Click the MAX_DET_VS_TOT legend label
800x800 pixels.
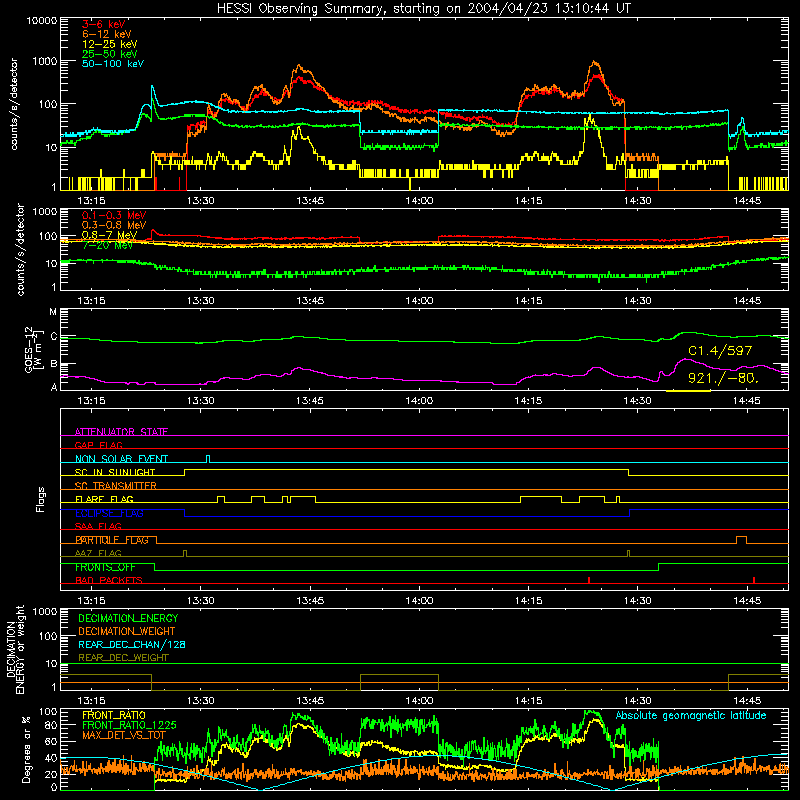[124, 735]
